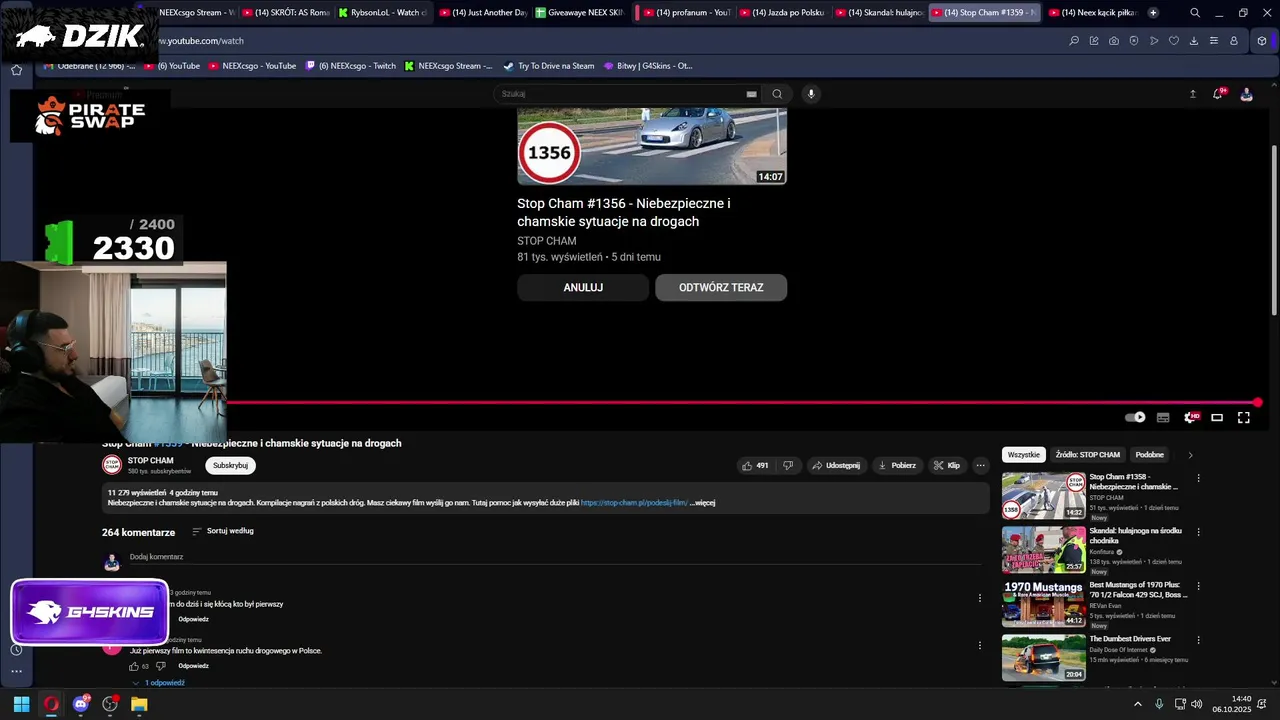
Task: Click the Klip button
Action: coord(946,465)
